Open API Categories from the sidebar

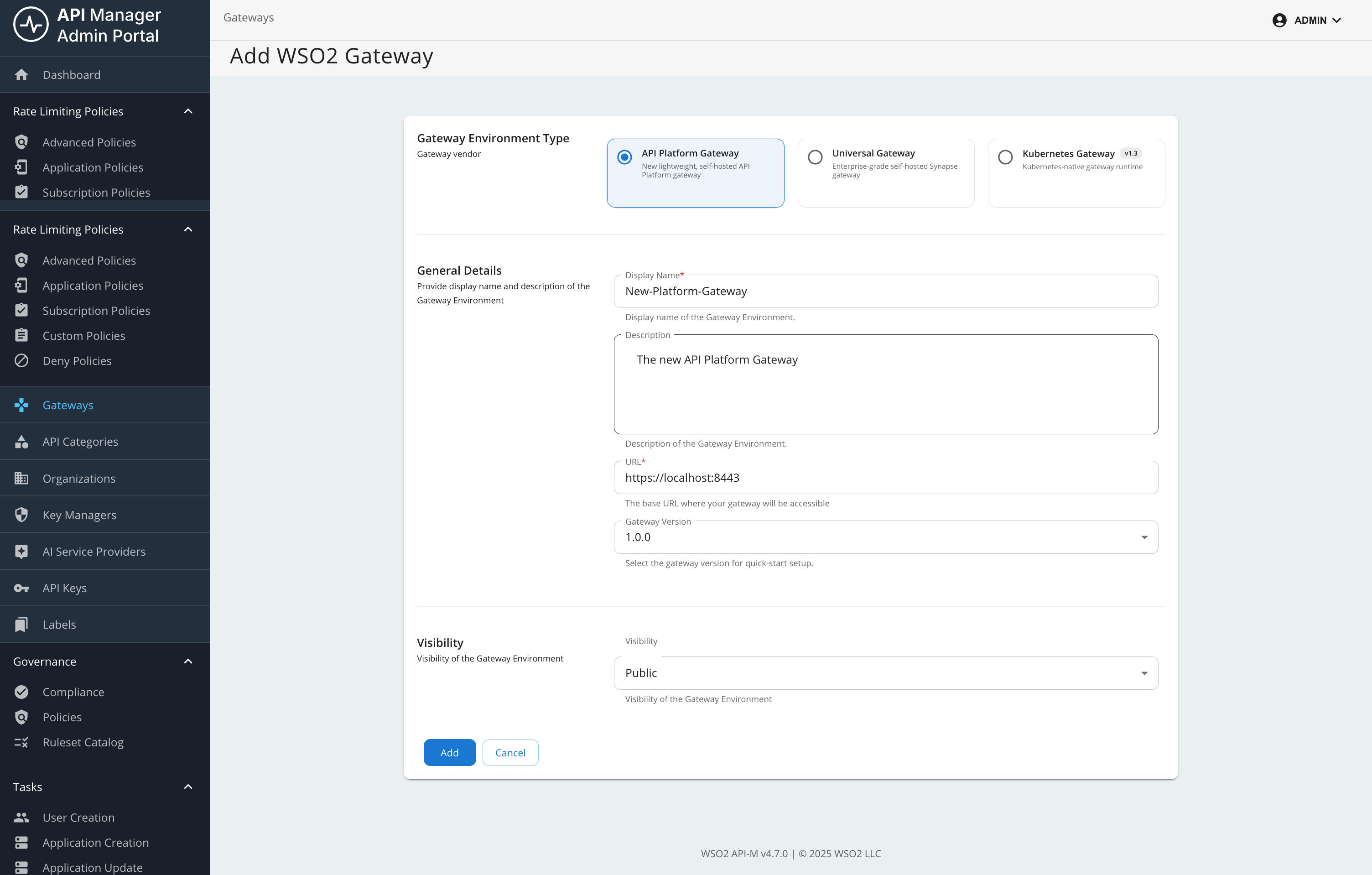tap(105, 442)
